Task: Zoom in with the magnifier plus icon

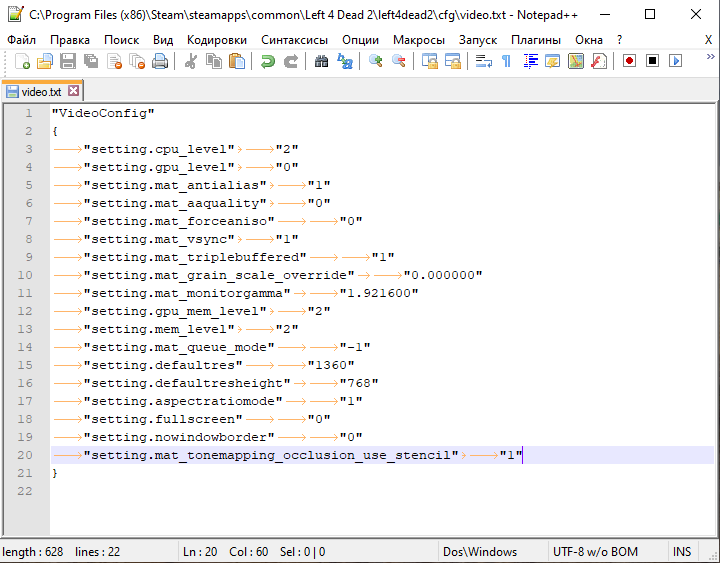Action: (375, 61)
